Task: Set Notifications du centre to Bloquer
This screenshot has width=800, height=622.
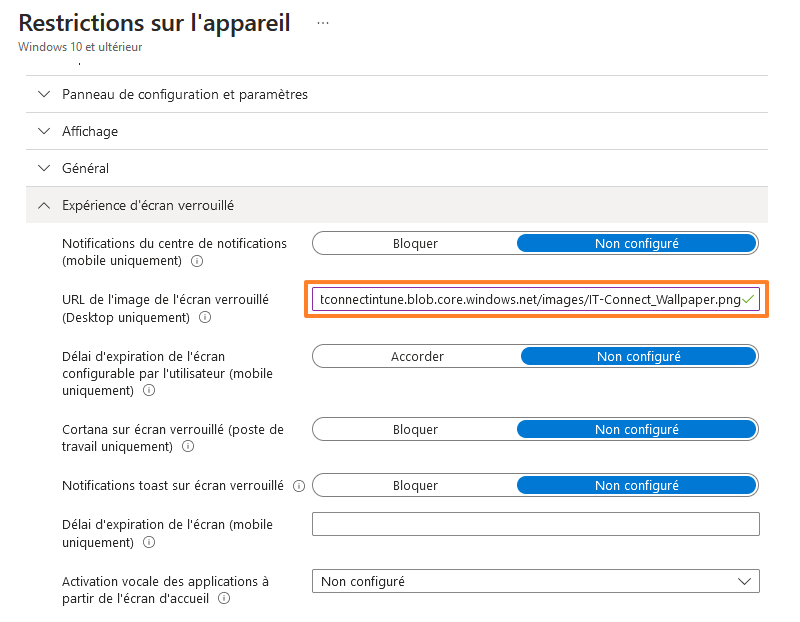Action: tap(415, 243)
